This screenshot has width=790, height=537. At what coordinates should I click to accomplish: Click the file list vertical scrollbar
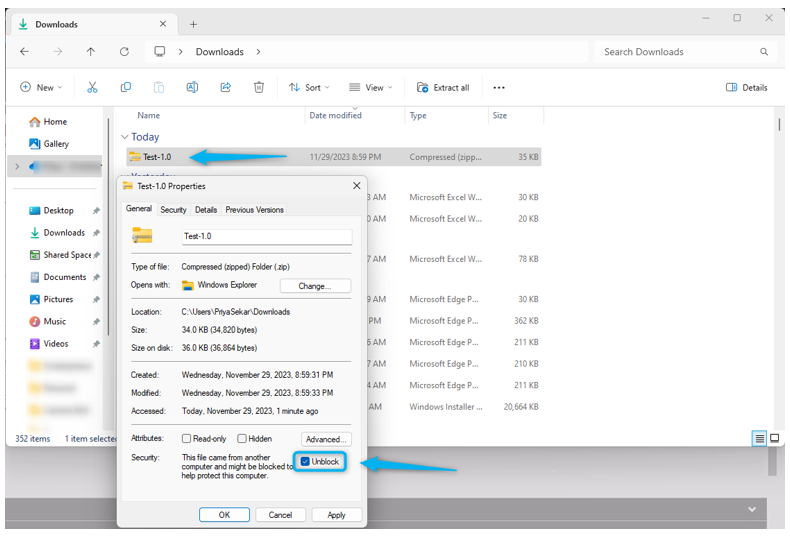pos(779,124)
